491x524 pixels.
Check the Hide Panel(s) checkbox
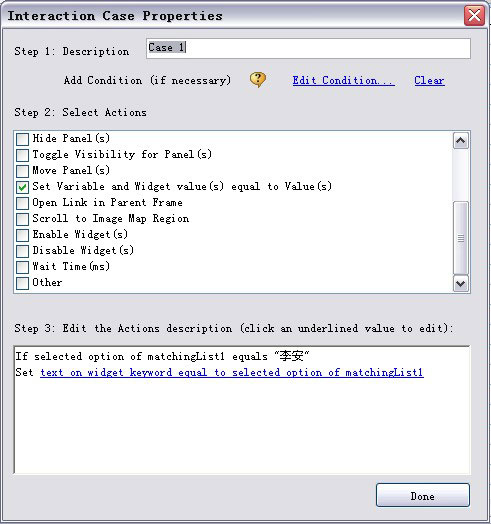point(22,139)
